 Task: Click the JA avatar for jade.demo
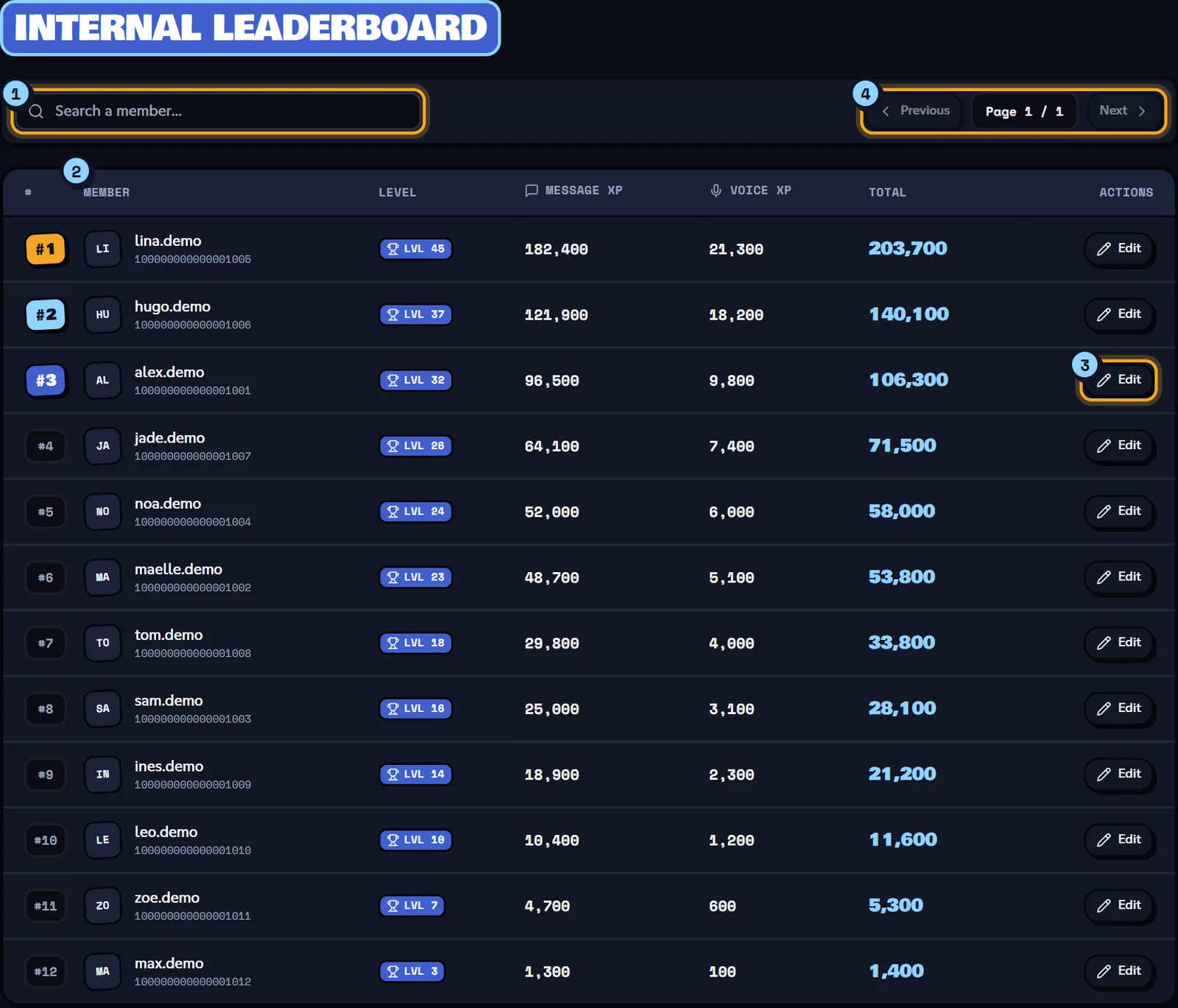click(102, 445)
